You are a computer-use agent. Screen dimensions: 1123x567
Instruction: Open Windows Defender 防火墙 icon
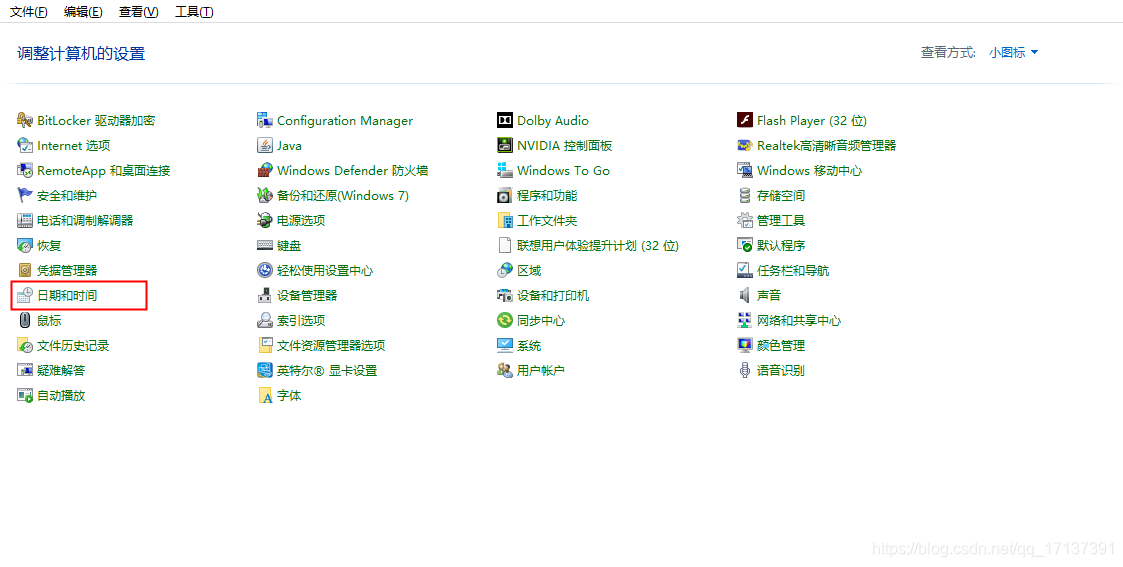coord(265,170)
